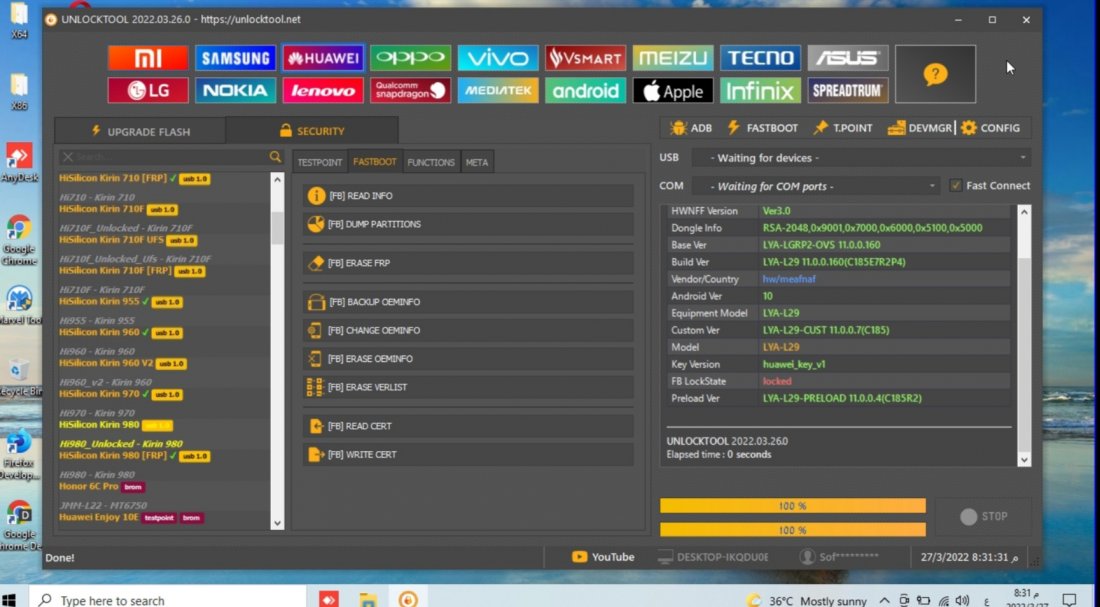Image resolution: width=1100 pixels, height=607 pixels.
Task: Click the upper 100 % progress bar
Action: [x=793, y=506]
